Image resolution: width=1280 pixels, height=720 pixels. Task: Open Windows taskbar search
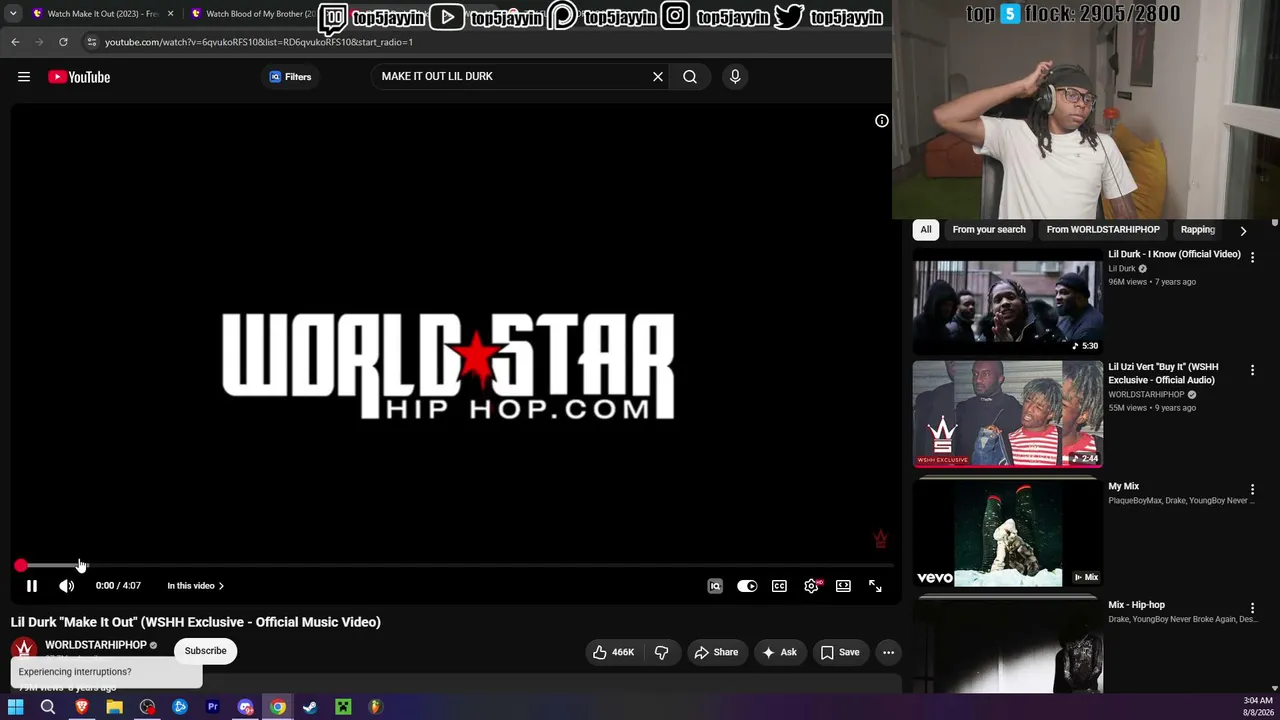point(48,708)
